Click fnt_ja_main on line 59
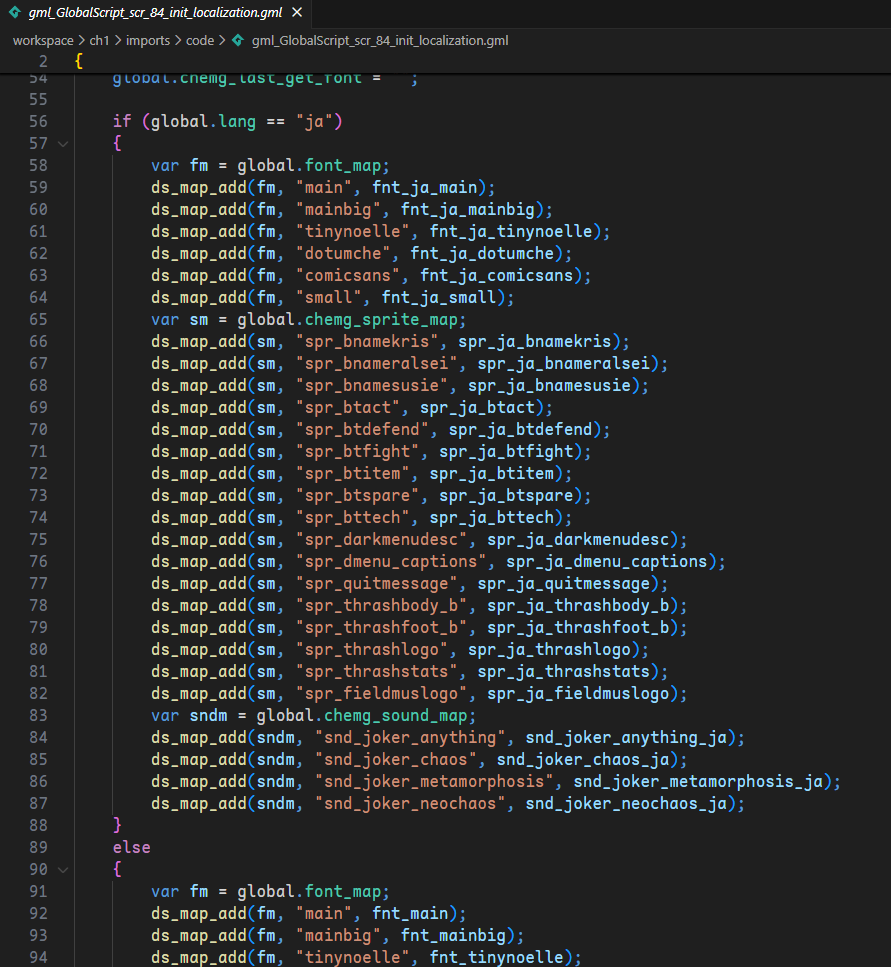Image resolution: width=891 pixels, height=967 pixels. click(x=424, y=187)
